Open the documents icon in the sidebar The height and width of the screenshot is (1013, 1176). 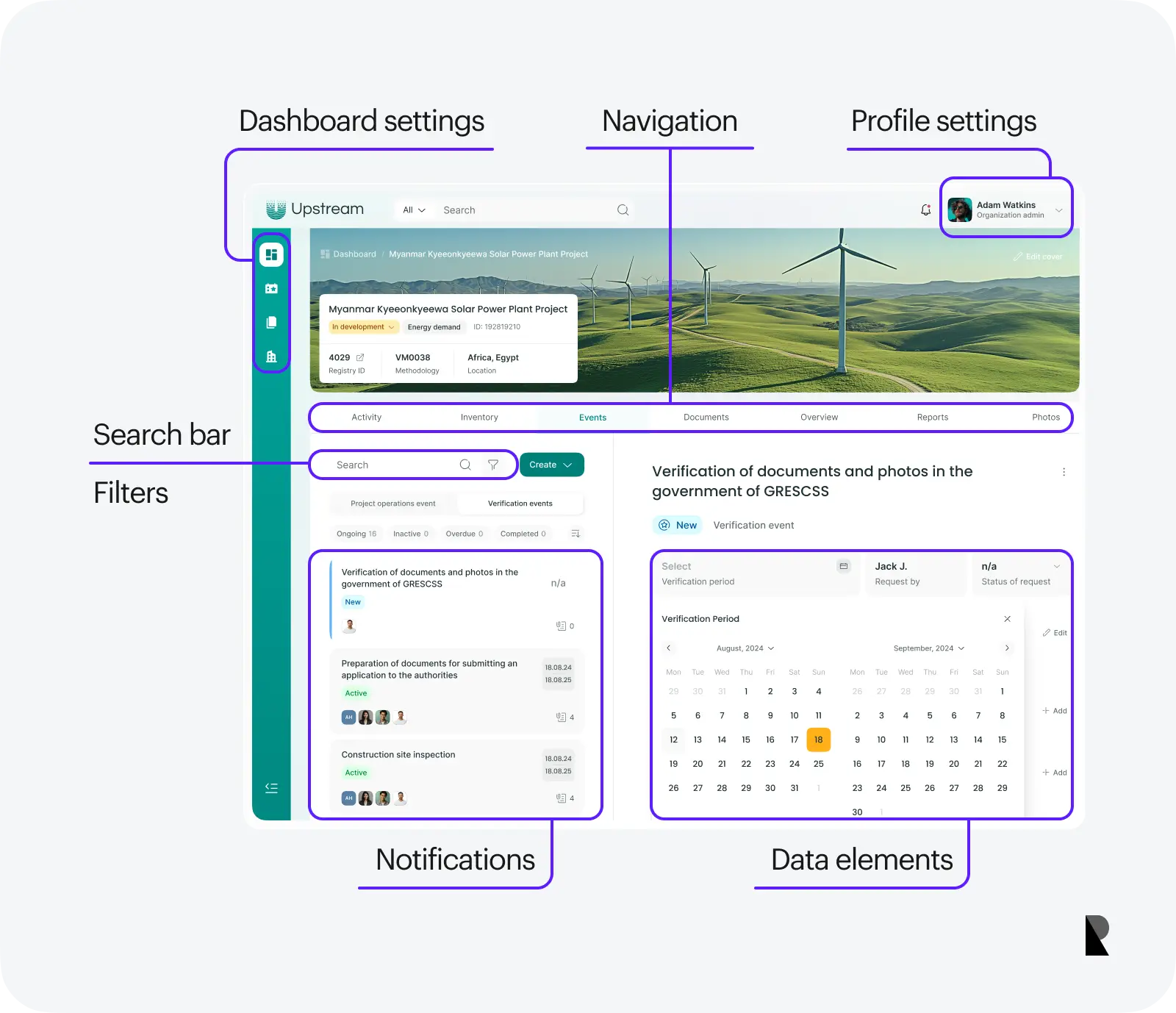pyautogui.click(x=271, y=322)
